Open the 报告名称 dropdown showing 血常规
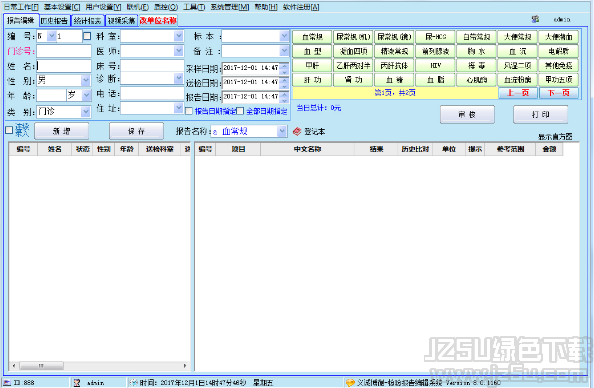594x388 pixels. (x=281, y=131)
